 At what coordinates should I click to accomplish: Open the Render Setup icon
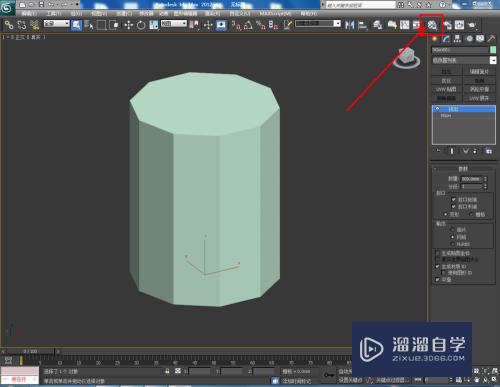(447, 25)
